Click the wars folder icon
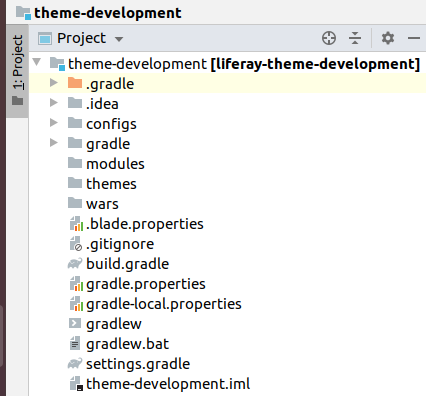Viewport: 426px width, 396px height. (75, 202)
